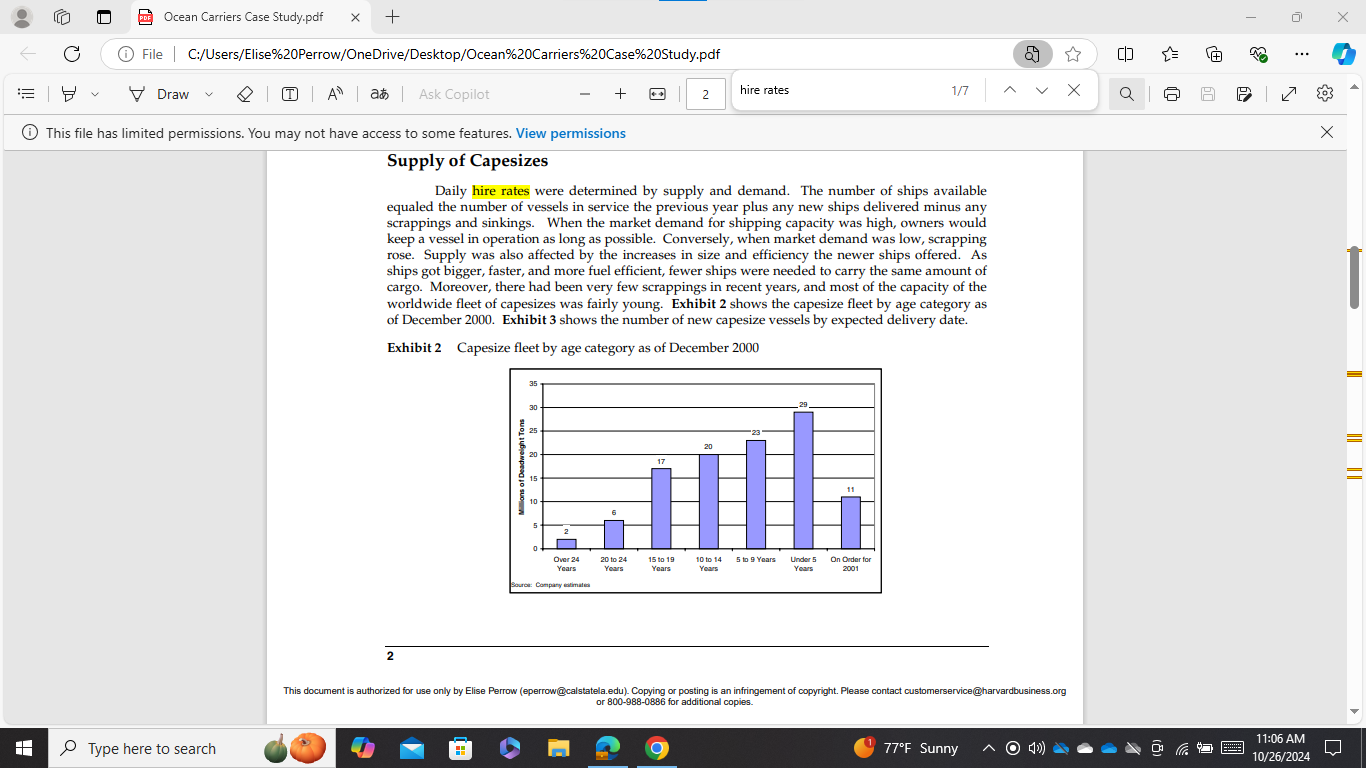Jump to the next hire rates match
Image resolution: width=1366 pixels, height=768 pixels.
1042,90
